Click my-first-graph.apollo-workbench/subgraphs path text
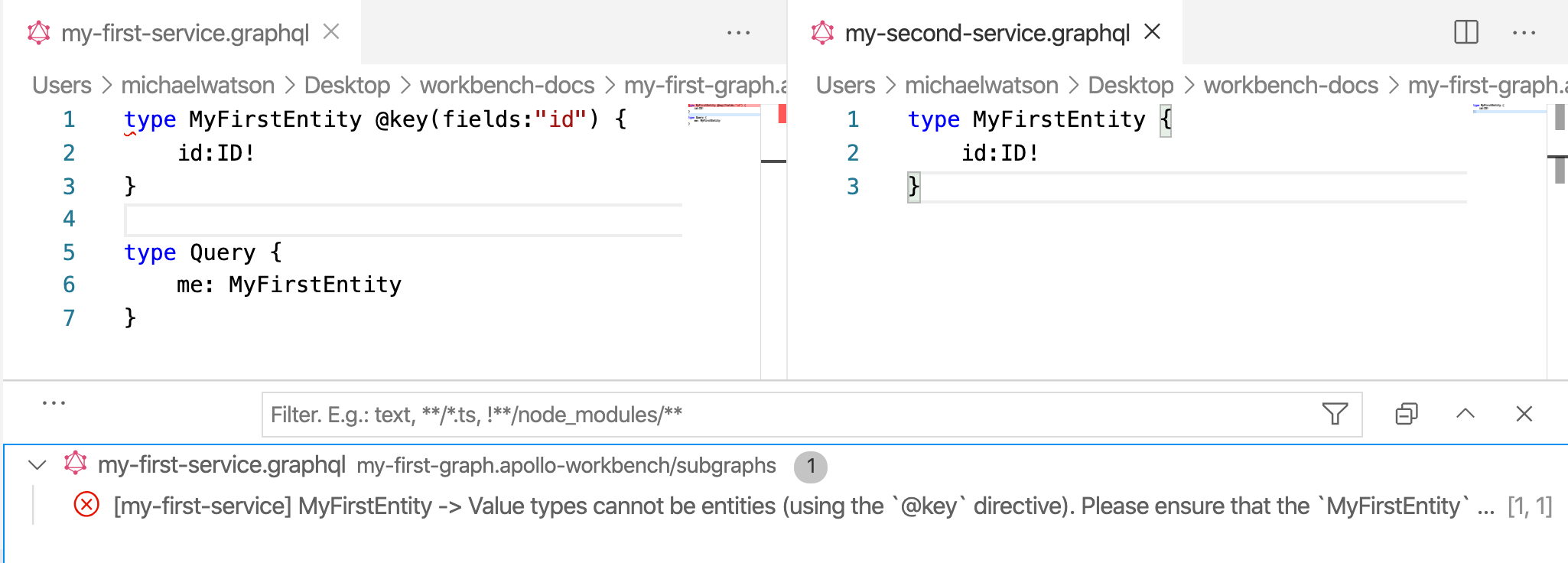1568x563 pixels. (566, 465)
